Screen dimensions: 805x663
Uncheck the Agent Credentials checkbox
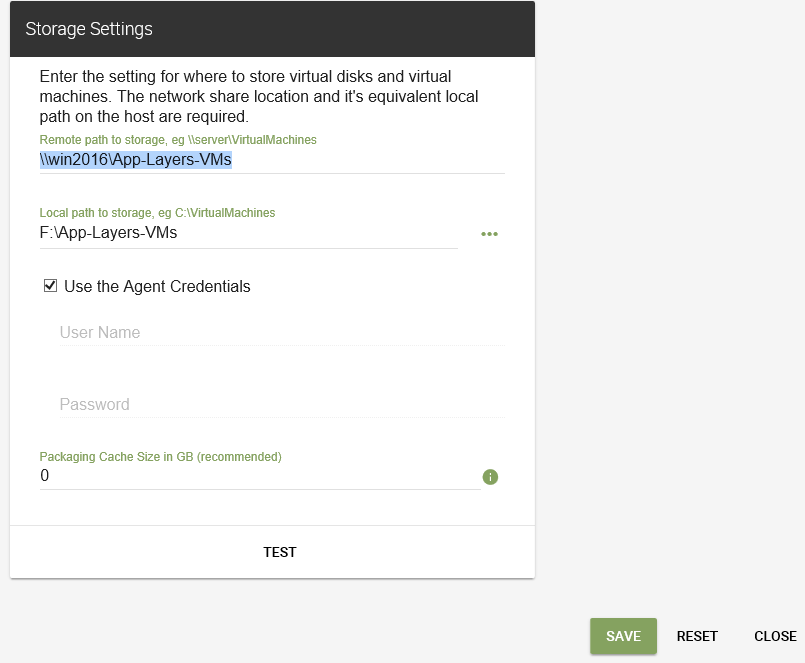tap(50, 285)
